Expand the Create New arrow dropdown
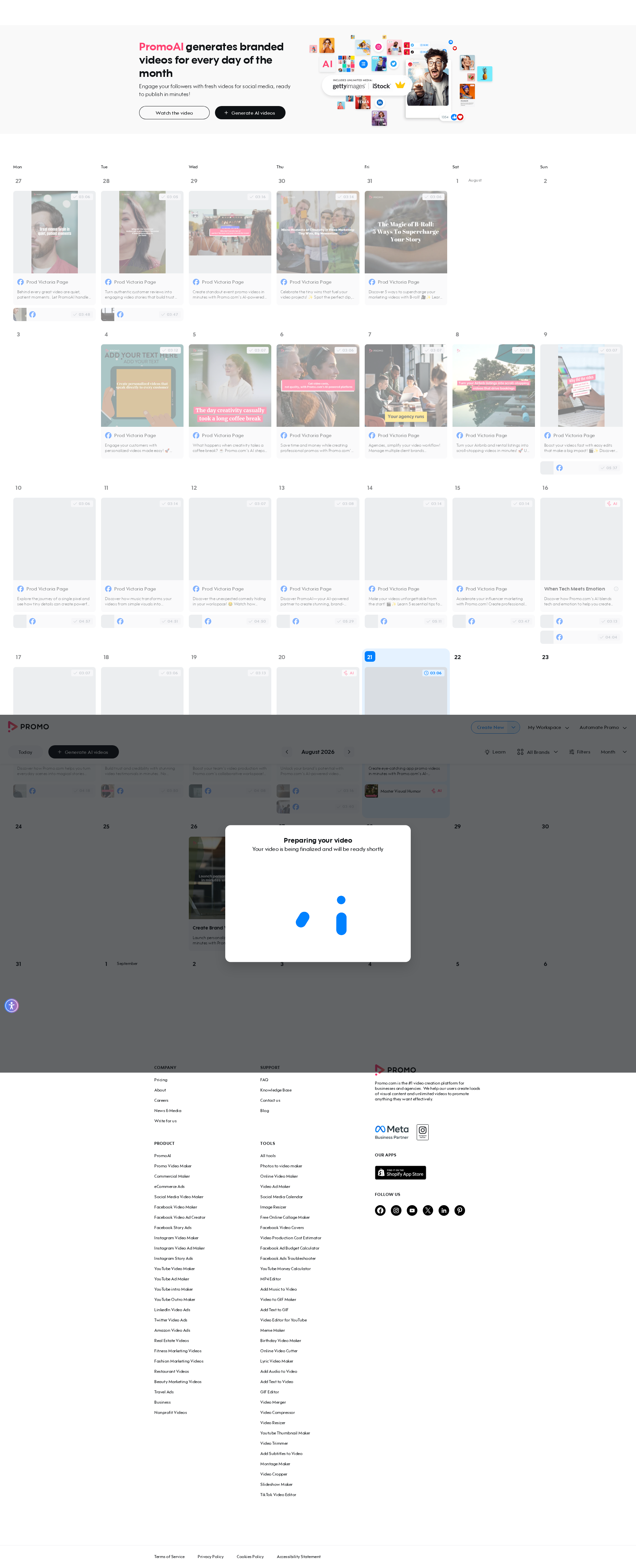The width and height of the screenshot is (636, 1568). tap(514, 727)
